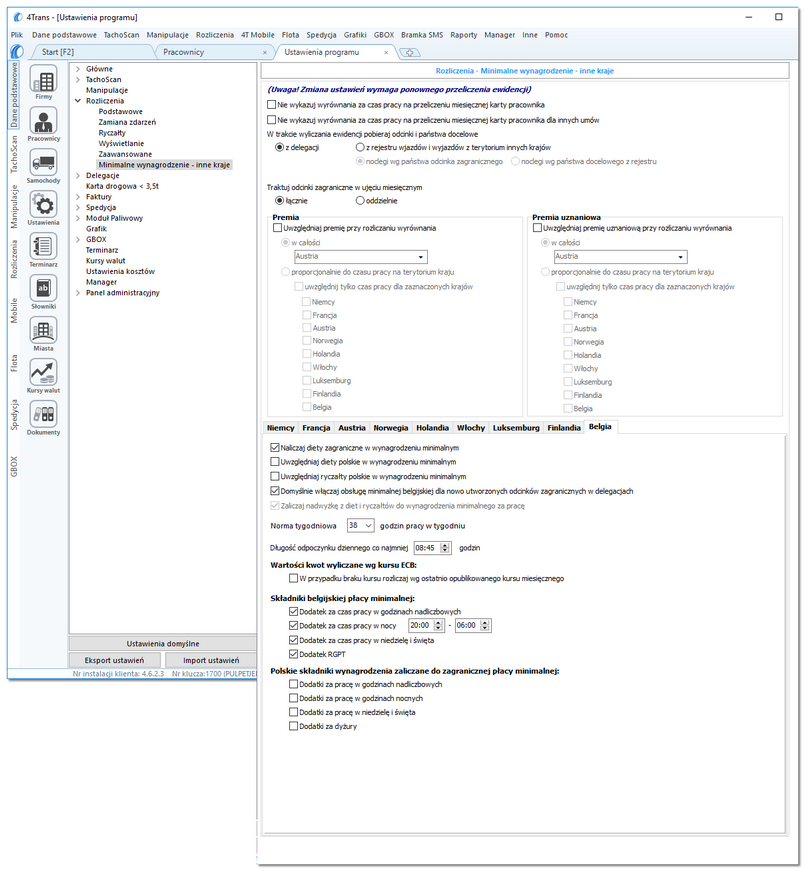
Task: Expand the TachoScan tree node
Action: click(78, 79)
